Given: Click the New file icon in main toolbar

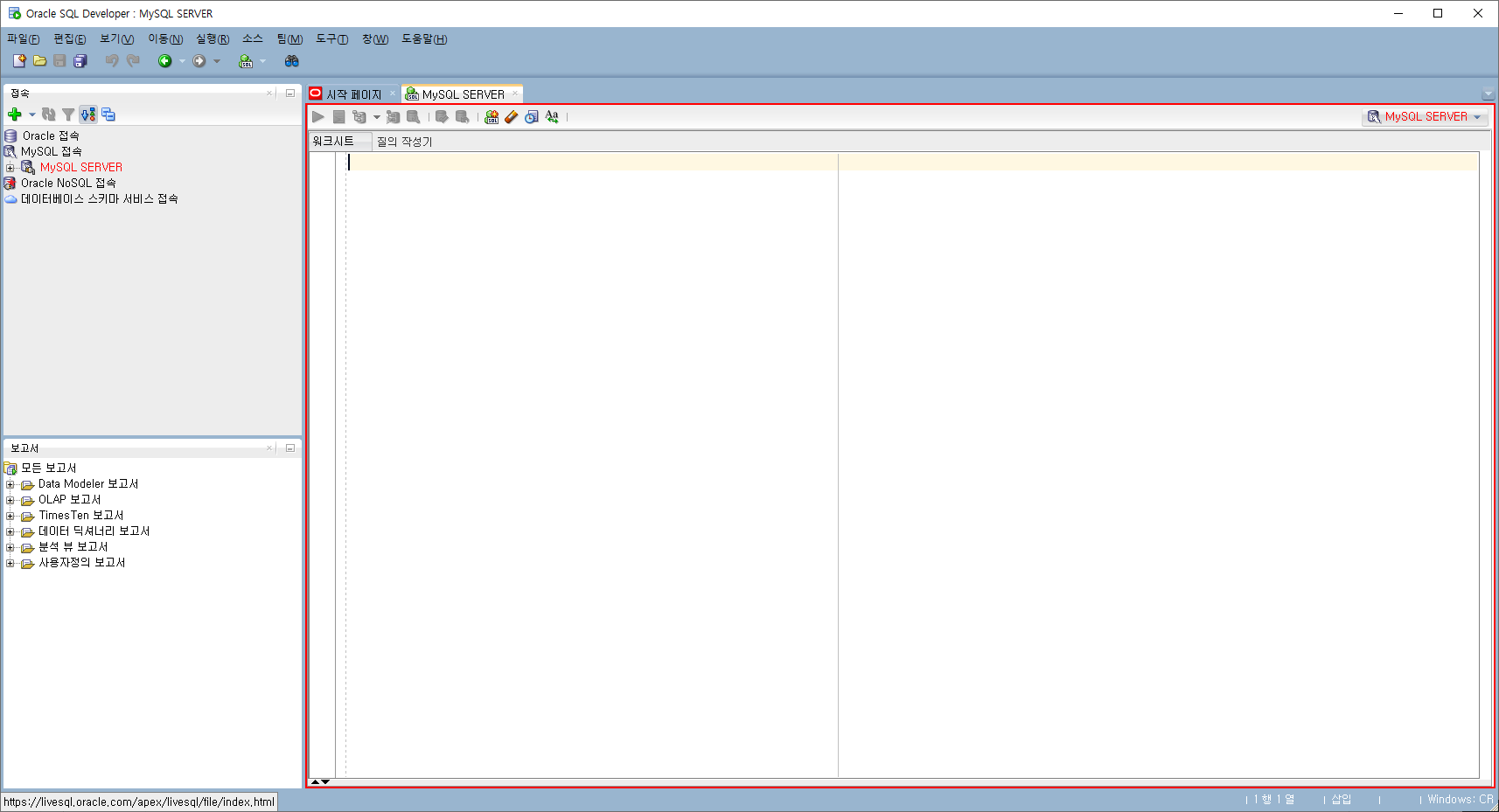Looking at the screenshot, I should (19, 60).
